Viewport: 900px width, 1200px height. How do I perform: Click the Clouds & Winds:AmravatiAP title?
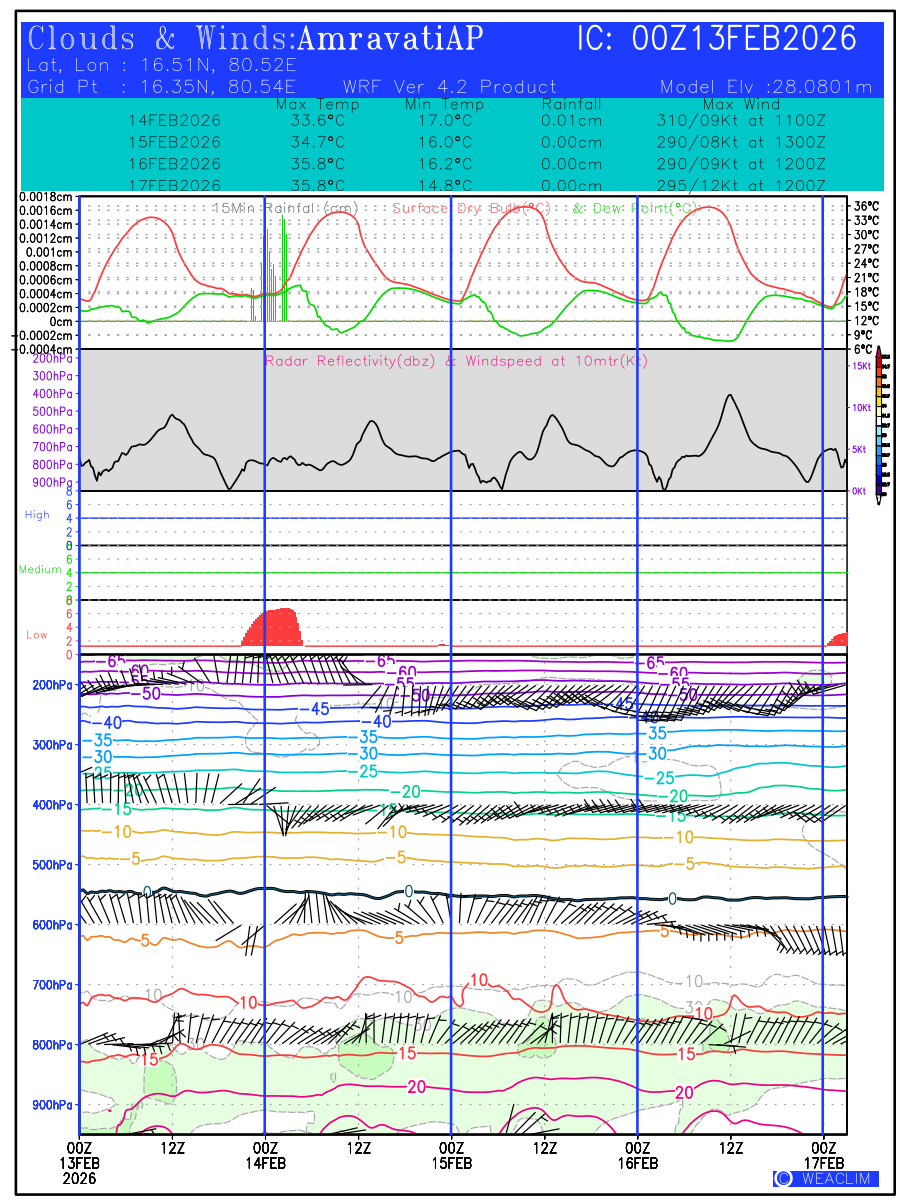(x=256, y=39)
